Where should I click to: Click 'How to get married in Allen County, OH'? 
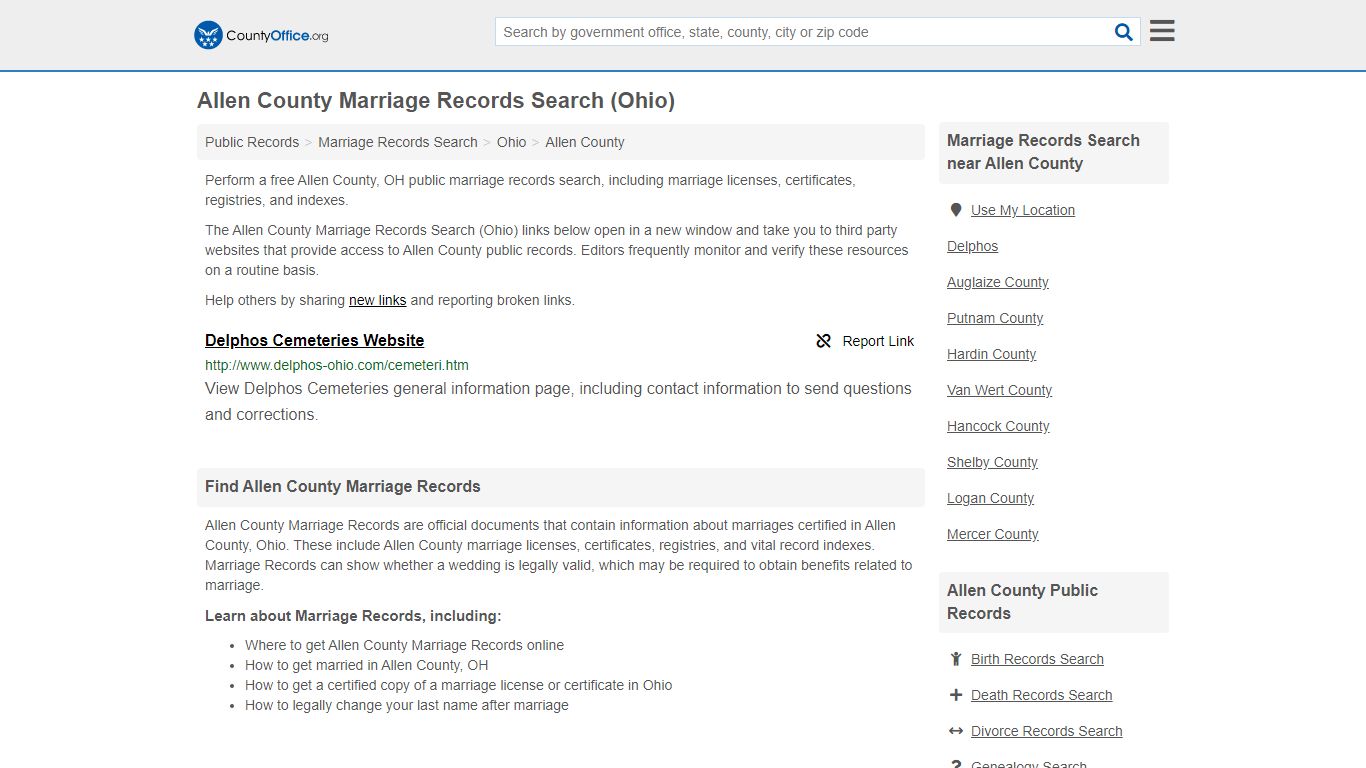[x=367, y=665]
